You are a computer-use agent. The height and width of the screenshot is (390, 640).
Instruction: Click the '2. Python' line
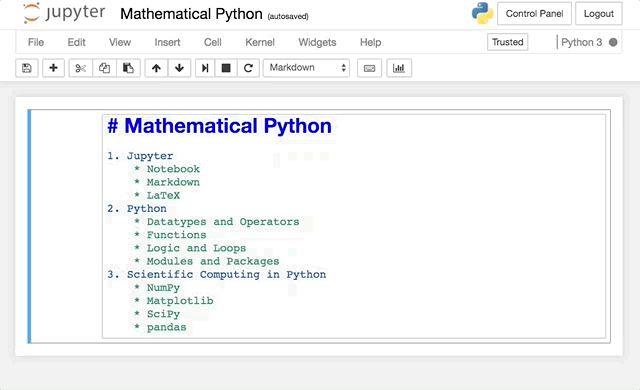(x=137, y=208)
